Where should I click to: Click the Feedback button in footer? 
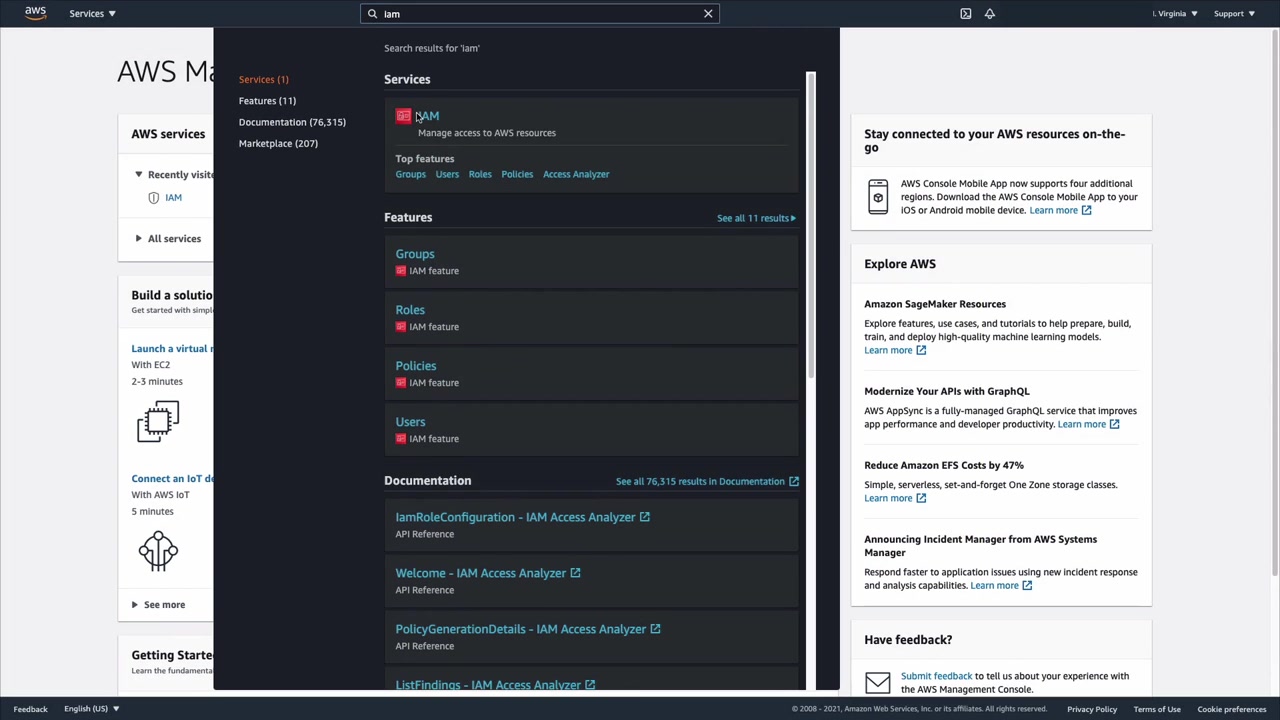coord(30,709)
